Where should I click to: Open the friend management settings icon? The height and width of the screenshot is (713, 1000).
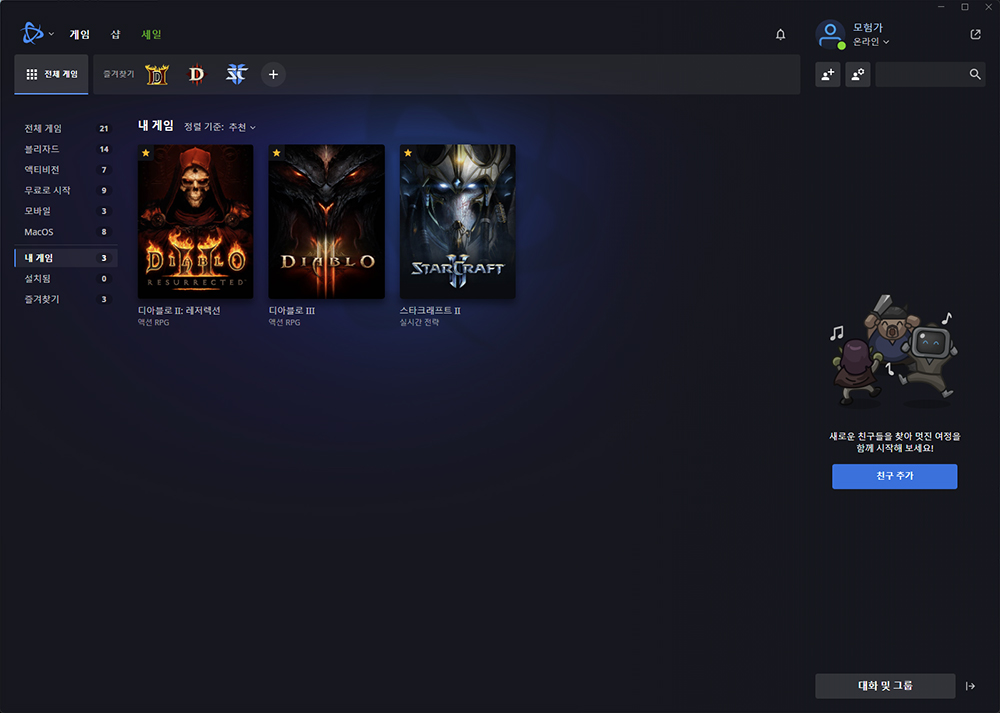pyautogui.click(x=858, y=75)
